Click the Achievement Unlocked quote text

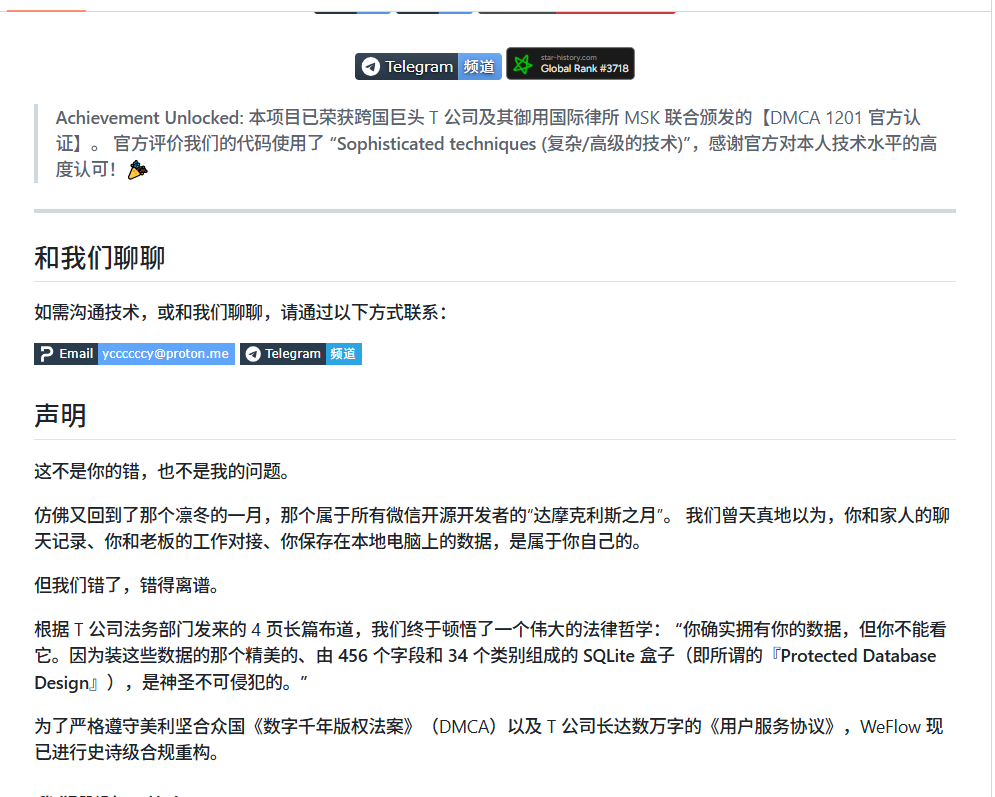tap(496, 143)
